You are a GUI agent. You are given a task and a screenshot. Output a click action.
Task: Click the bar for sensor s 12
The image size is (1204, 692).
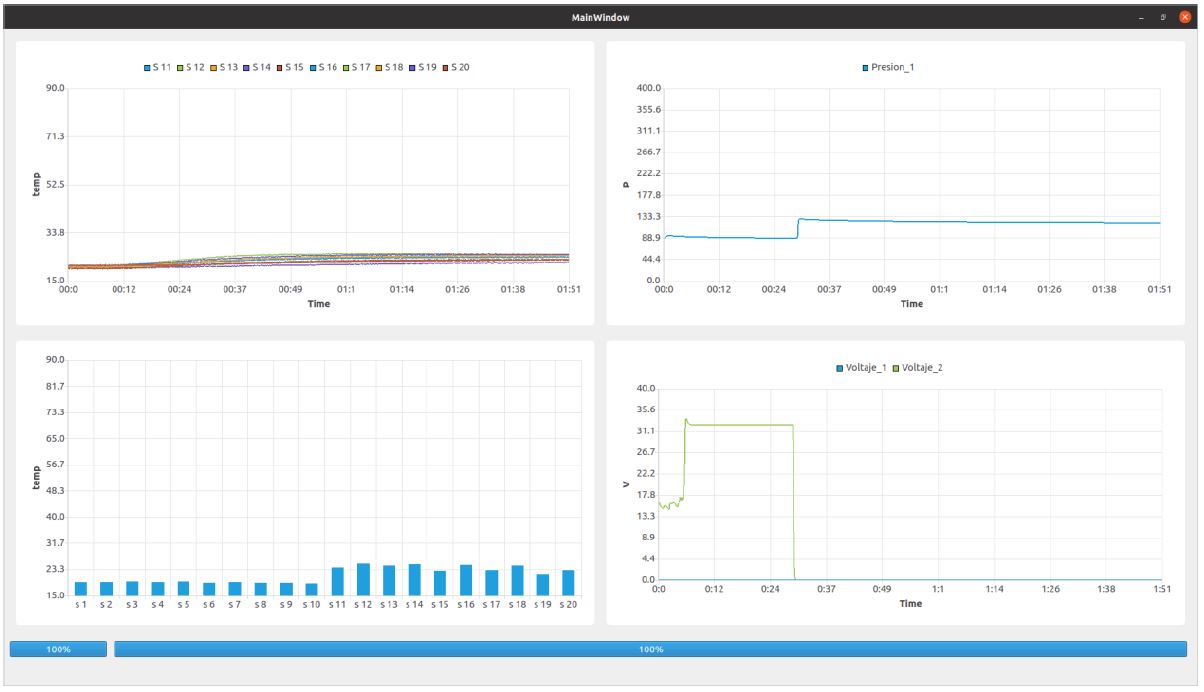[363, 580]
